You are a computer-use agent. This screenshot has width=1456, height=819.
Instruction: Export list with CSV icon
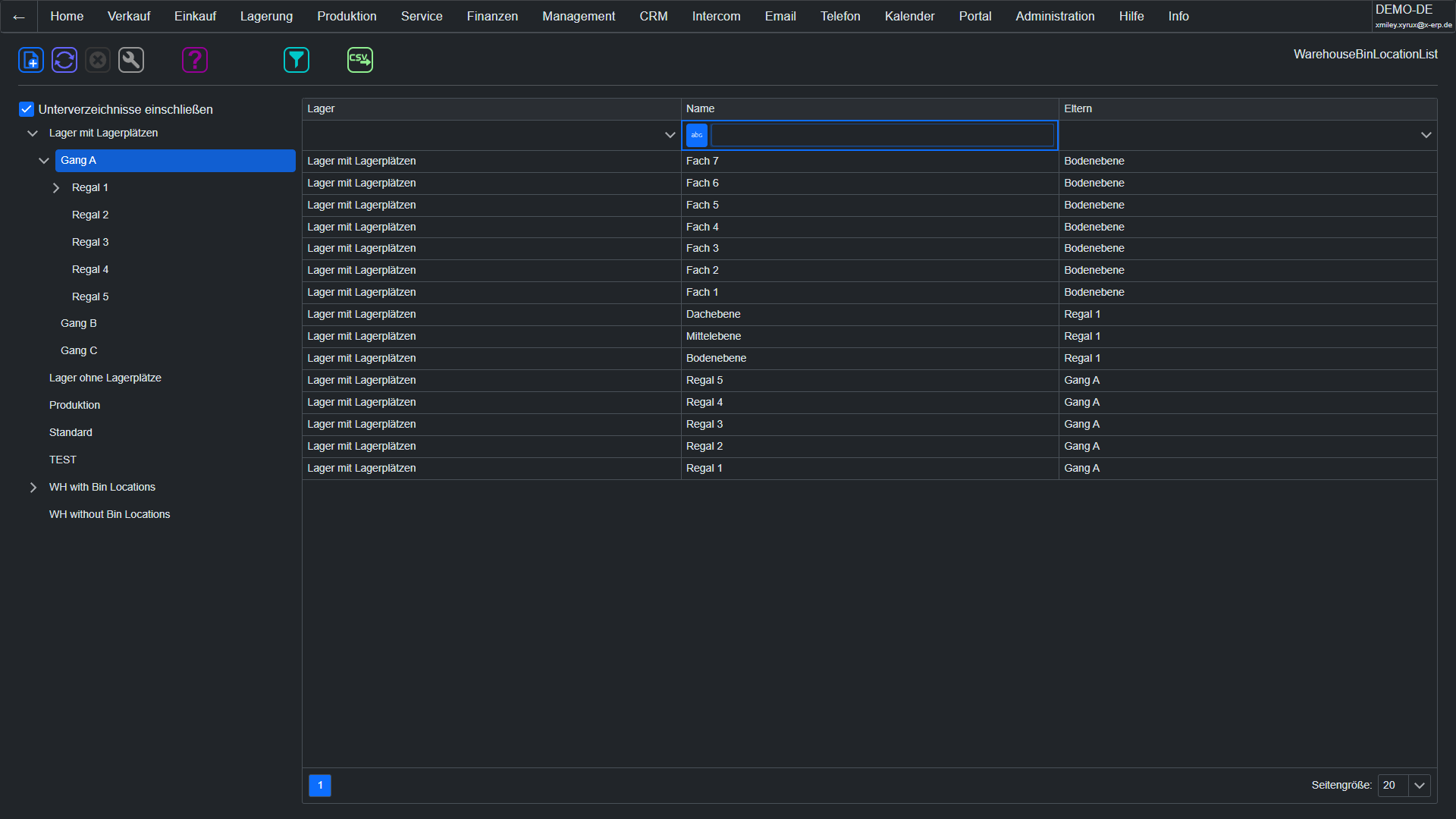pos(360,60)
